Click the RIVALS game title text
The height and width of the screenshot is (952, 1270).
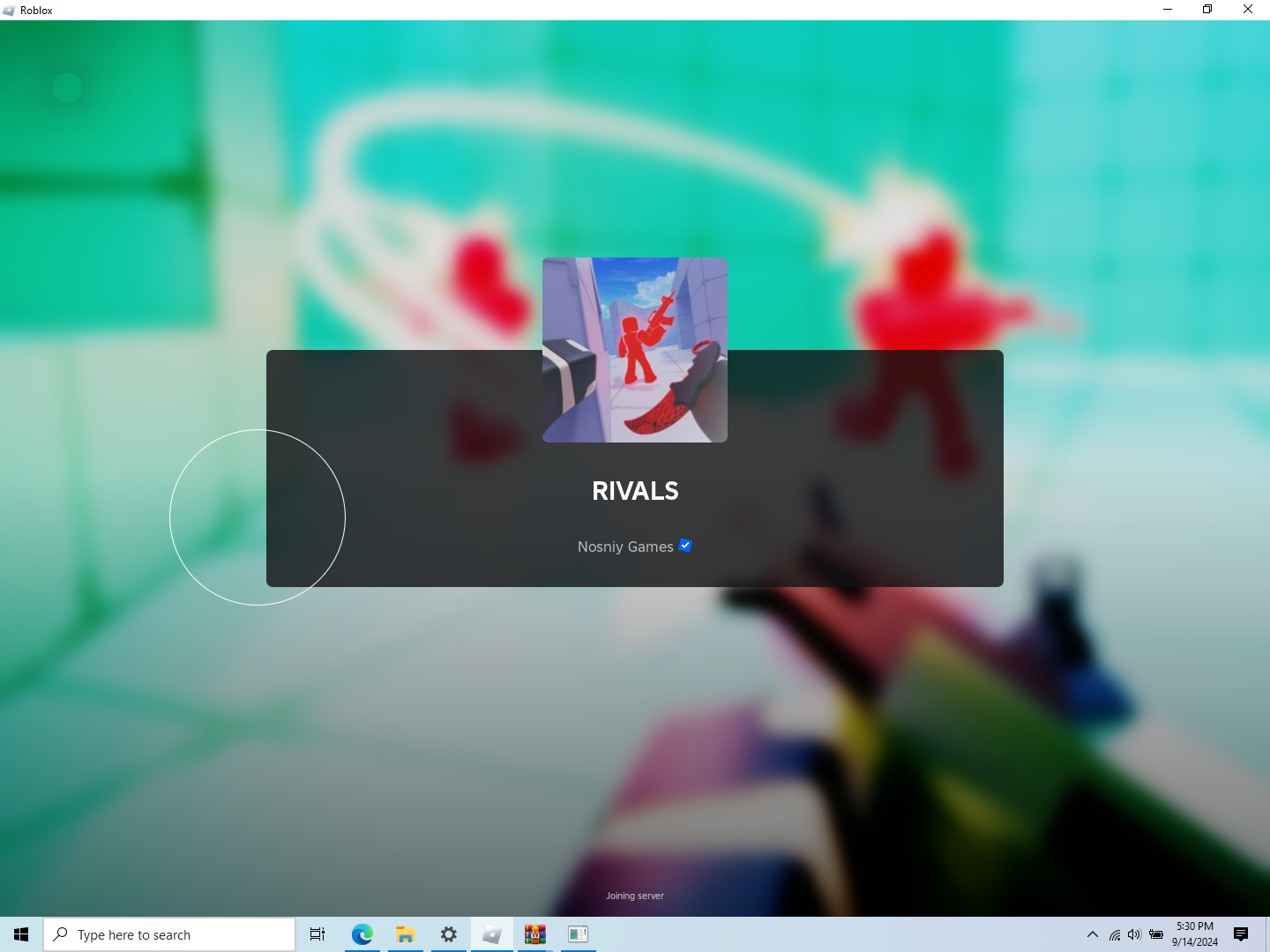coord(635,491)
